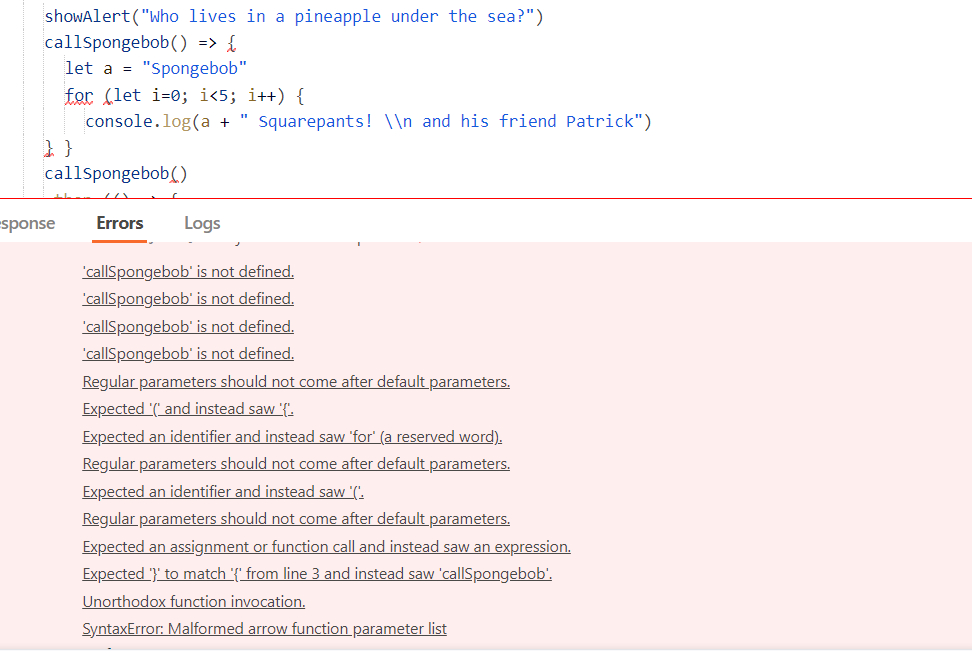
Task: Open the "instead saw 'for' (a reserved word)" error
Action: [x=292, y=436]
